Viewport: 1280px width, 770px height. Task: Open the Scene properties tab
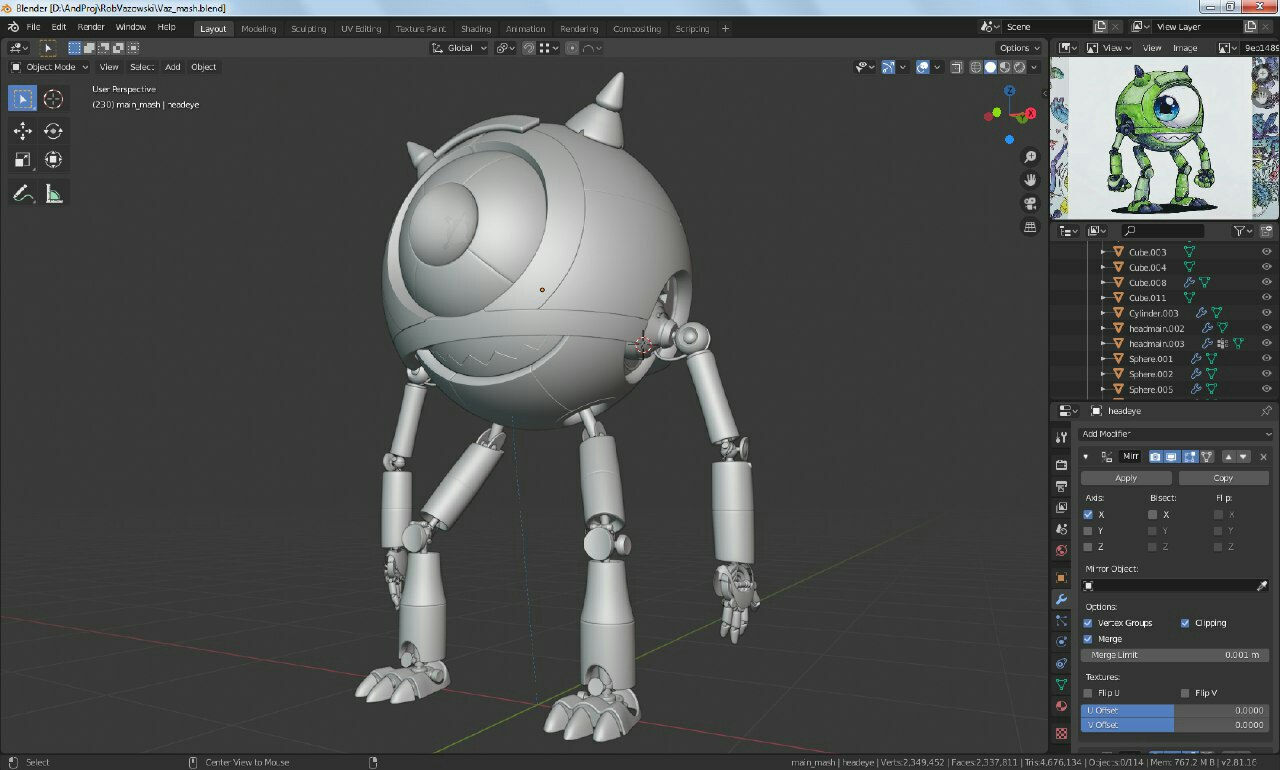1061,528
